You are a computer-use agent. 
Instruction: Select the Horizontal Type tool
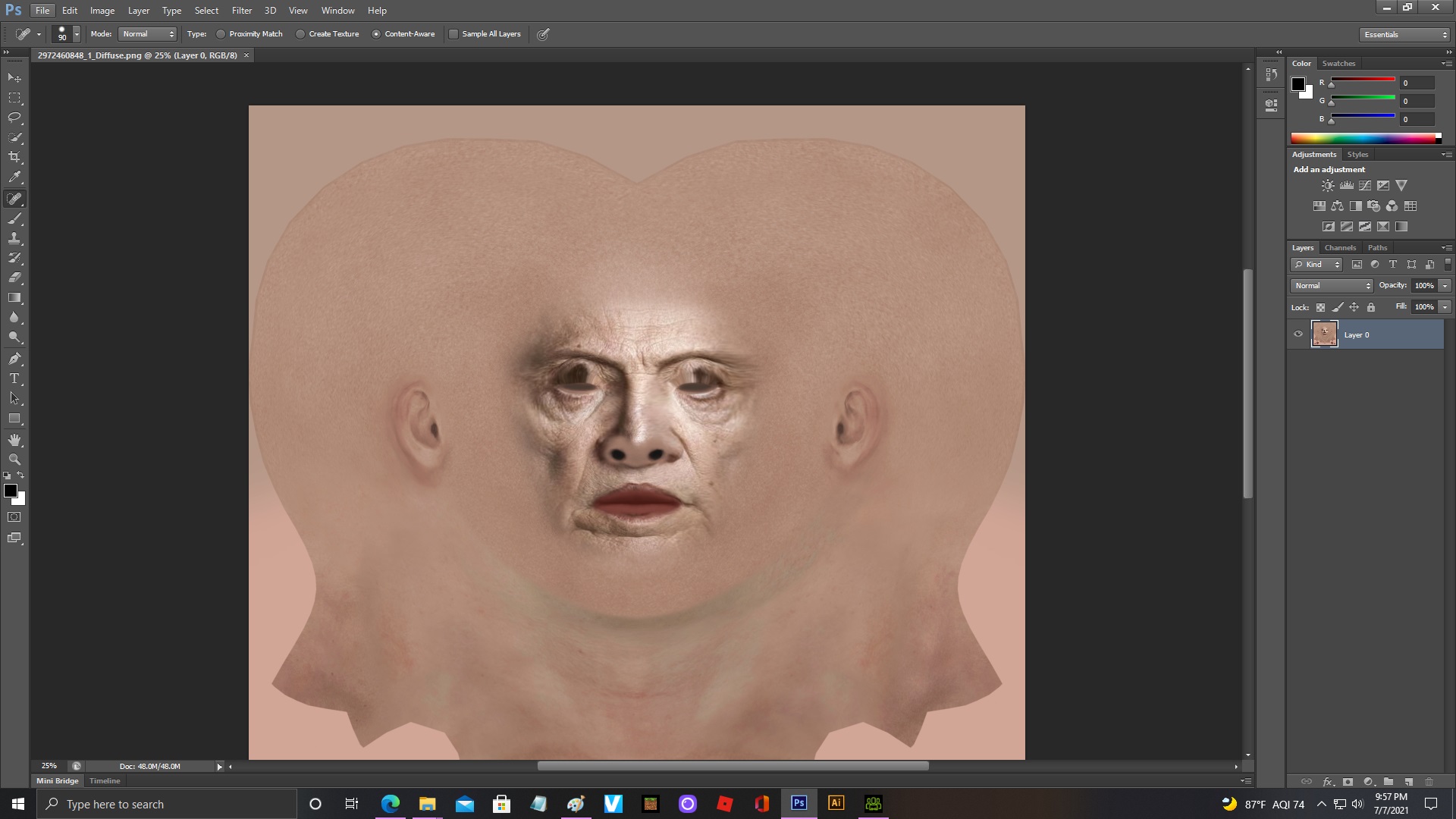[14, 378]
